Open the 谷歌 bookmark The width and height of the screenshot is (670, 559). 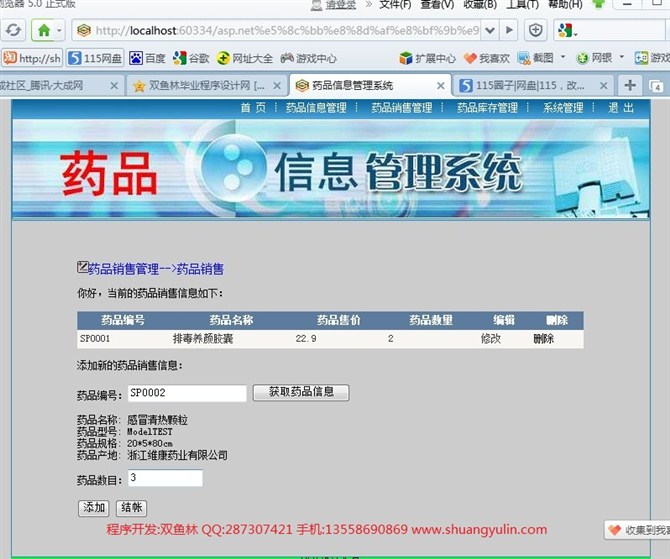[x=191, y=58]
